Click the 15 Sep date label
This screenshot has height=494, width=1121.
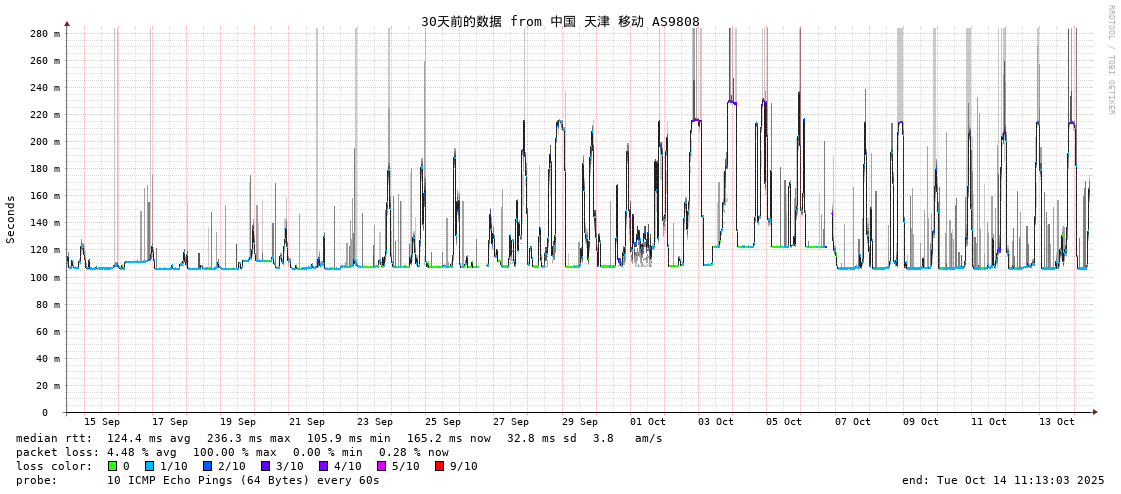click(101, 422)
